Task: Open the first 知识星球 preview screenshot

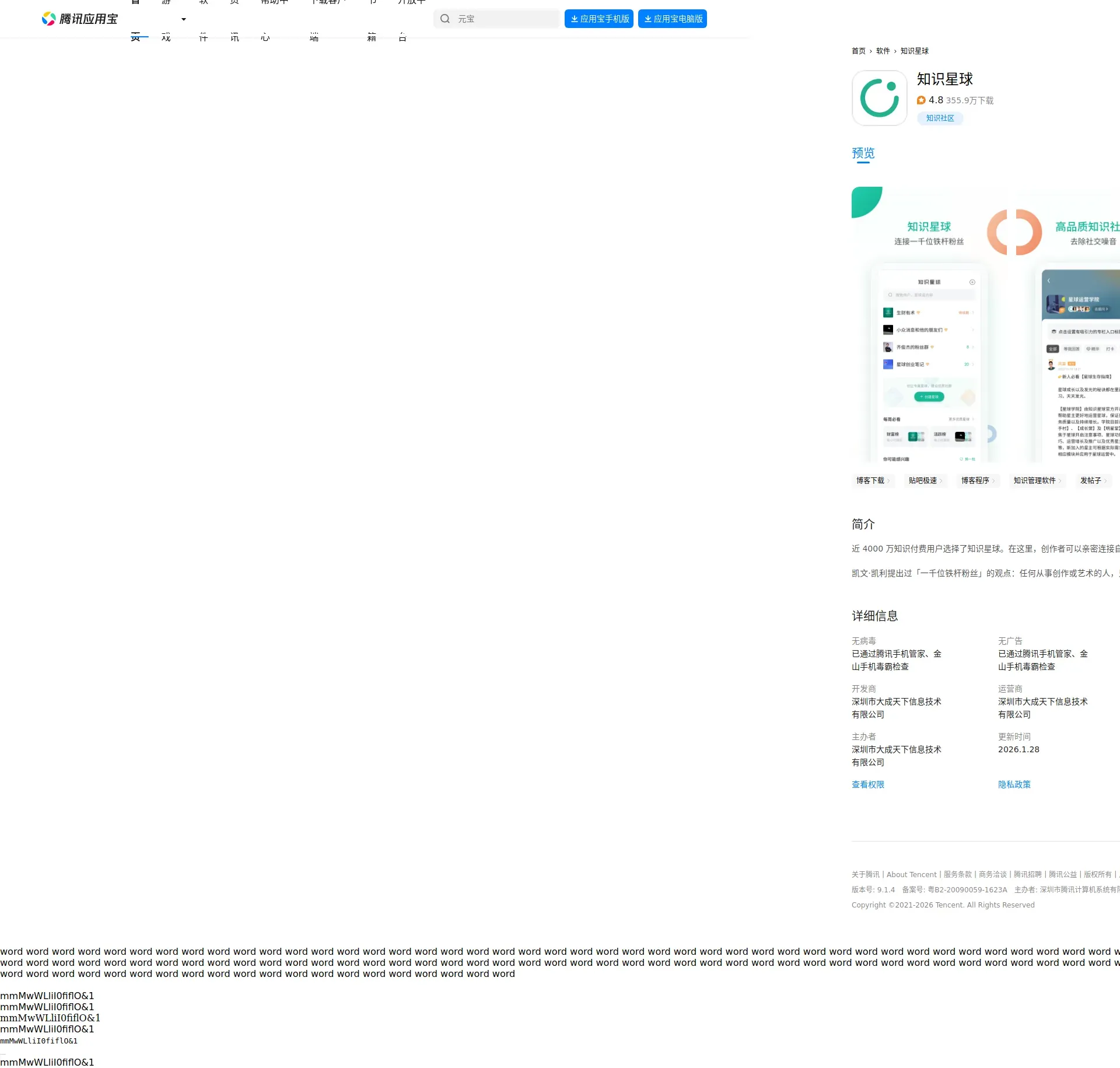Action: (x=929, y=324)
